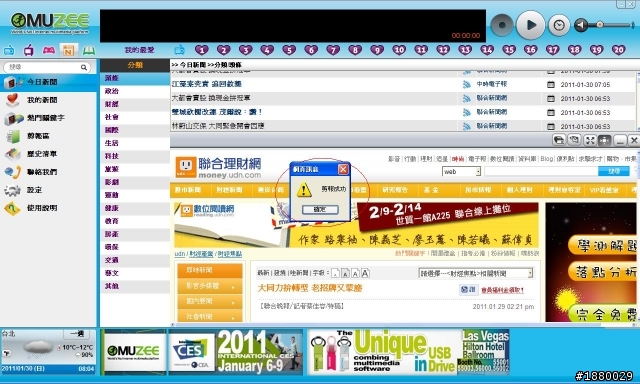Open the clock timer button
640x384 pixels.
pyautogui.click(x=559, y=25)
